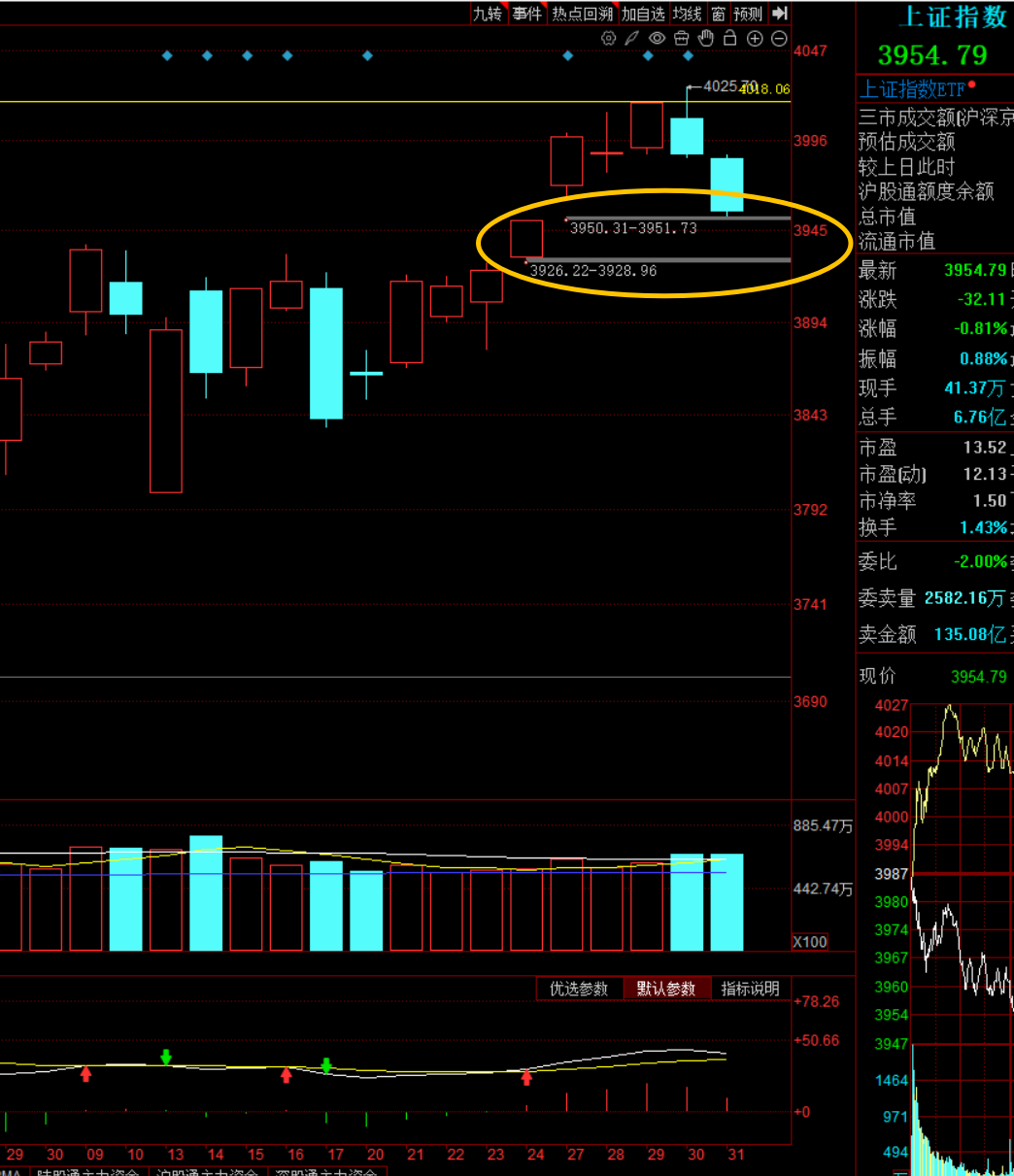Click the 上证指数ETF link

click(x=912, y=89)
